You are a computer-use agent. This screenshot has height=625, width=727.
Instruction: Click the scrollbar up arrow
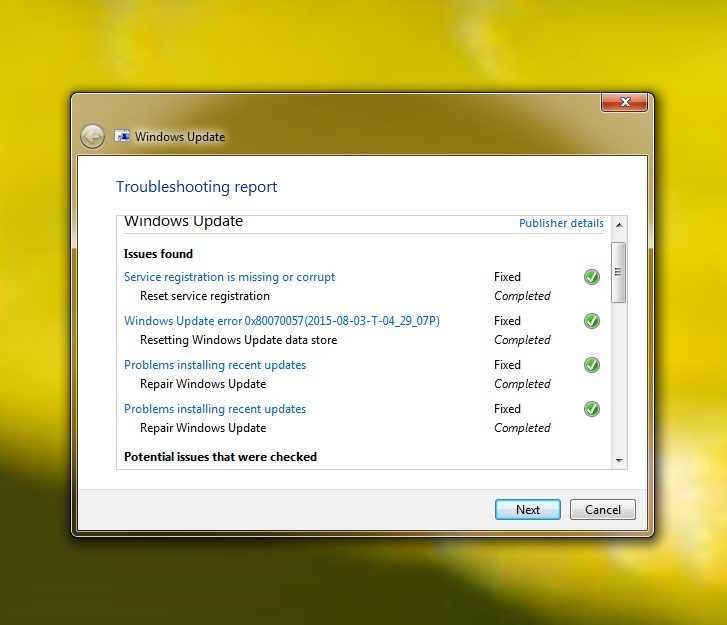pyautogui.click(x=619, y=225)
